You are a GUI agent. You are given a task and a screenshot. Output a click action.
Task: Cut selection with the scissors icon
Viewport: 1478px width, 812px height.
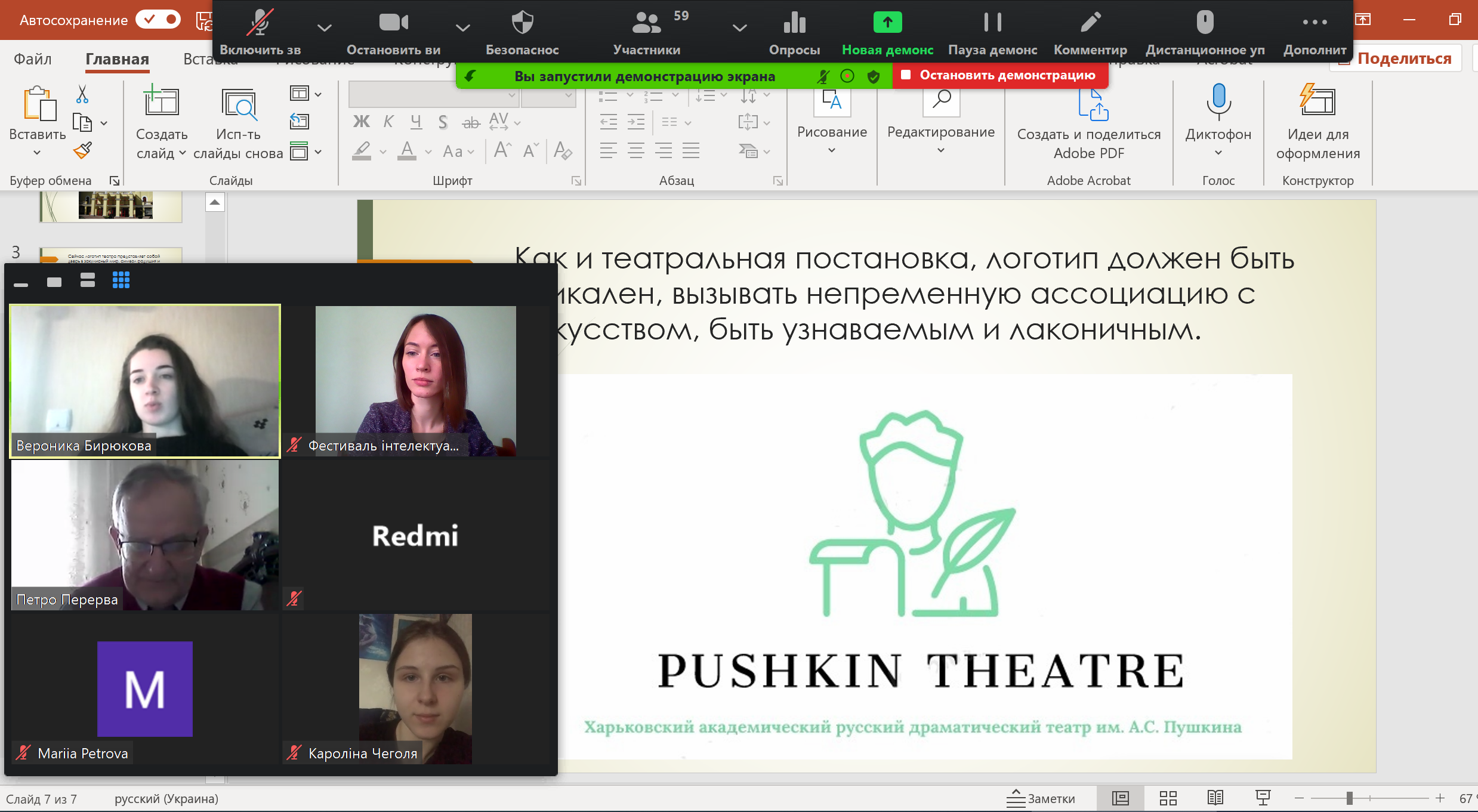(82, 94)
